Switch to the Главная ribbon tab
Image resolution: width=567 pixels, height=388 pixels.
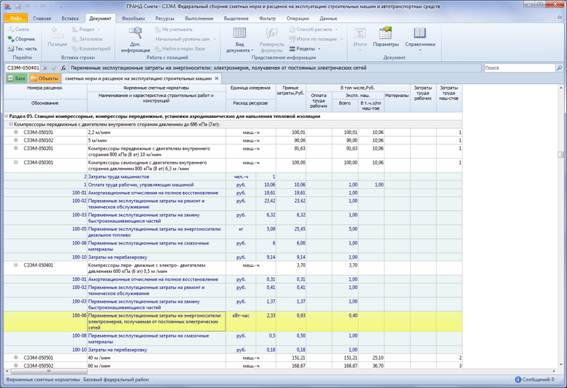click(x=42, y=18)
